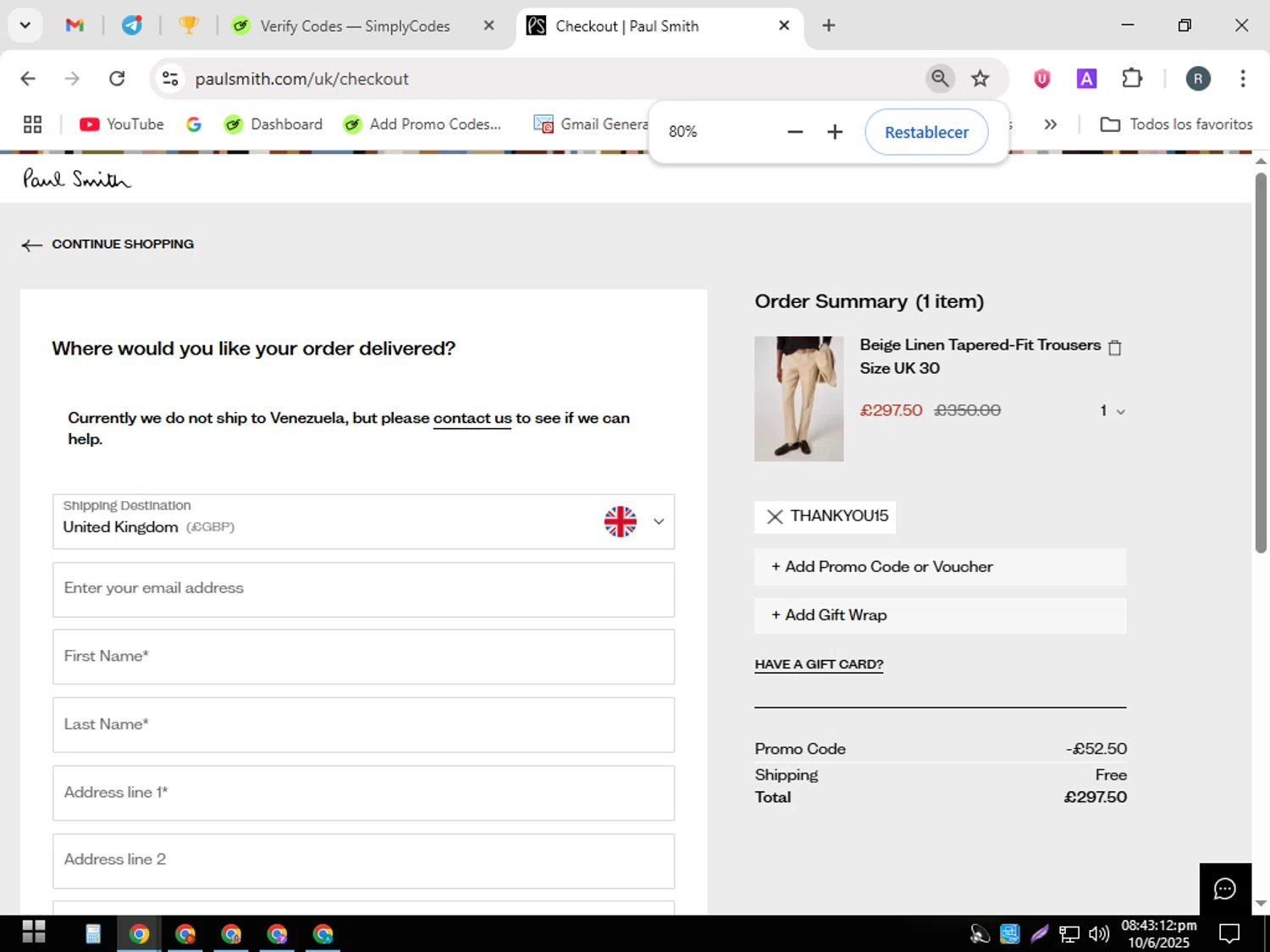Open the quantity 1 dropdown
The image size is (1270, 952).
(x=1113, y=411)
